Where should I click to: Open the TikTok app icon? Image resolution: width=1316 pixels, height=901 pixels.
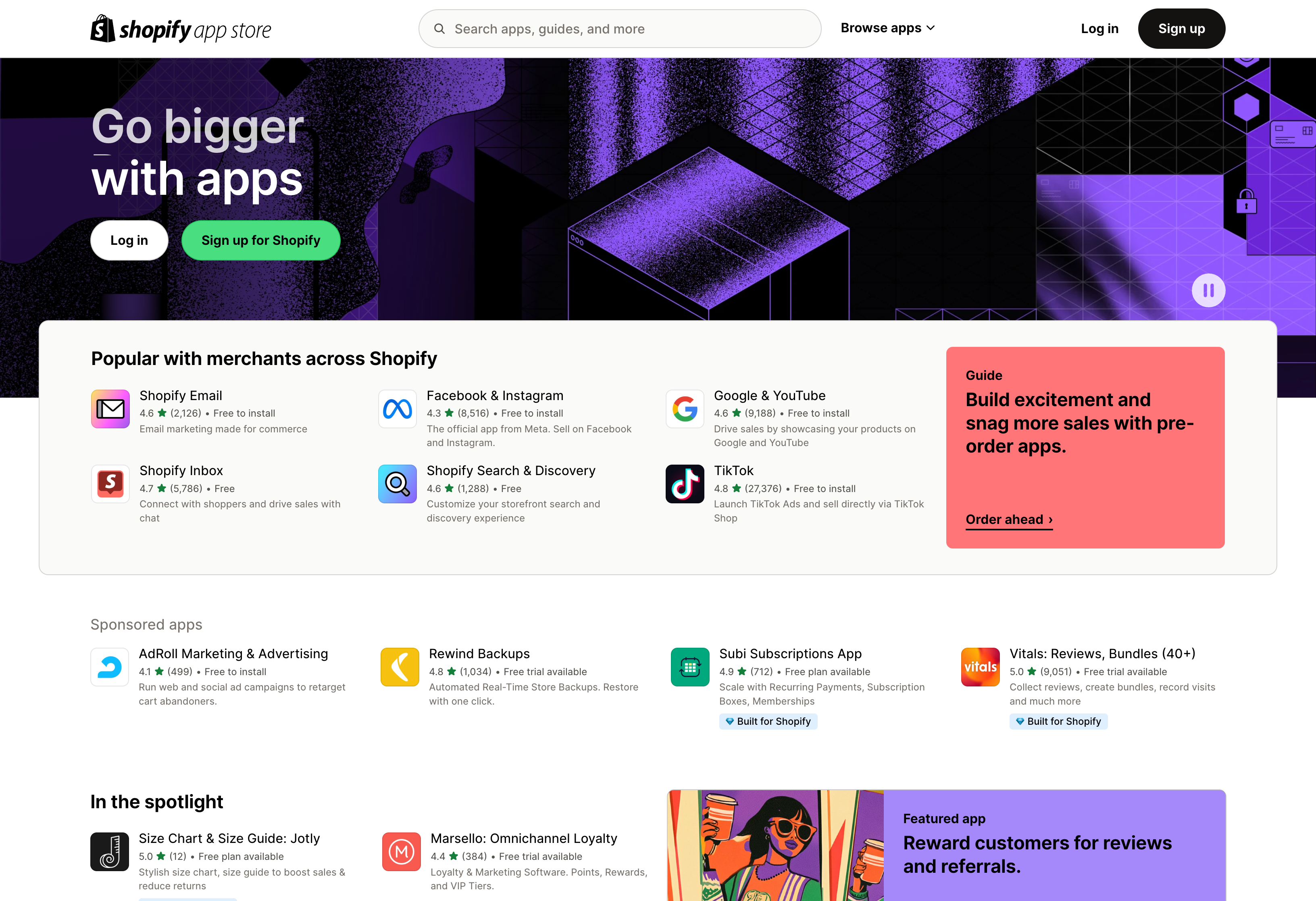coord(685,484)
